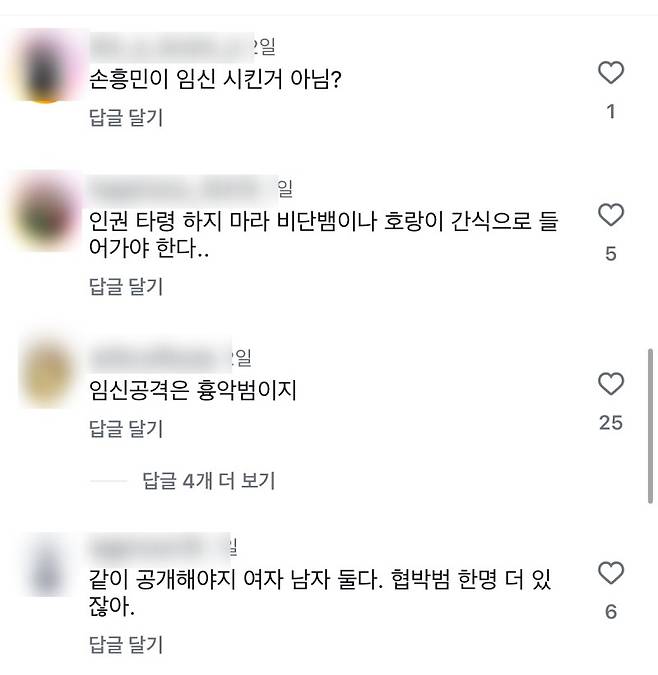Click the vertical scrollbar thumb on the right
This screenshot has width=658, height=675.
(x=650, y=426)
